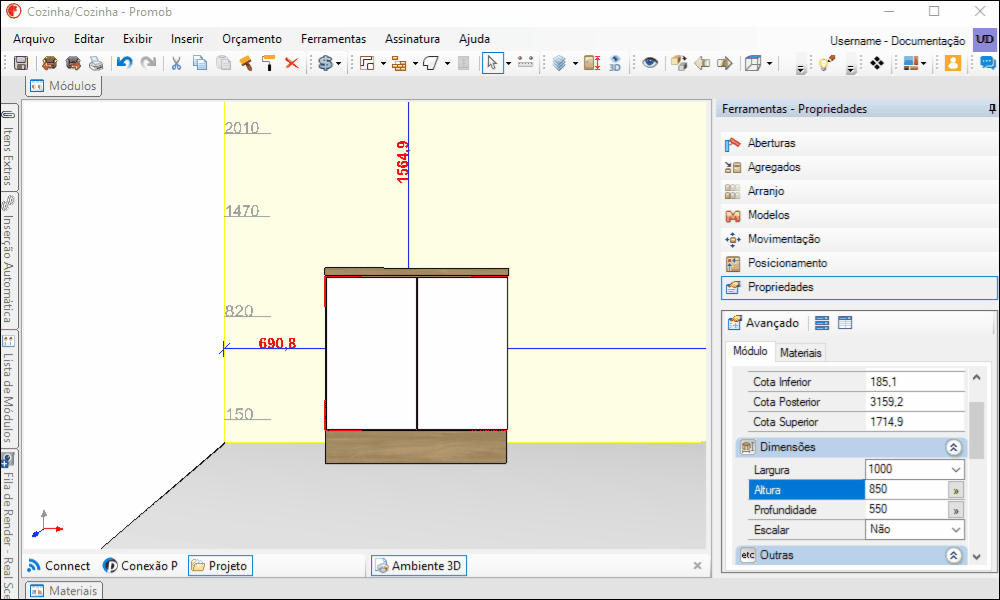This screenshot has width=1000, height=600.
Task: Open the dropdown arrow beside the layers icon
Action: 575,64
